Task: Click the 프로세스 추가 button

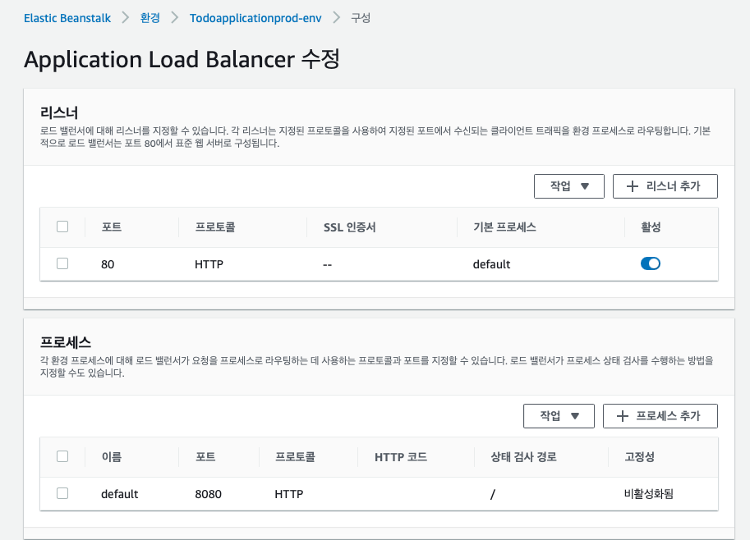Action: pyautogui.click(x=660, y=416)
